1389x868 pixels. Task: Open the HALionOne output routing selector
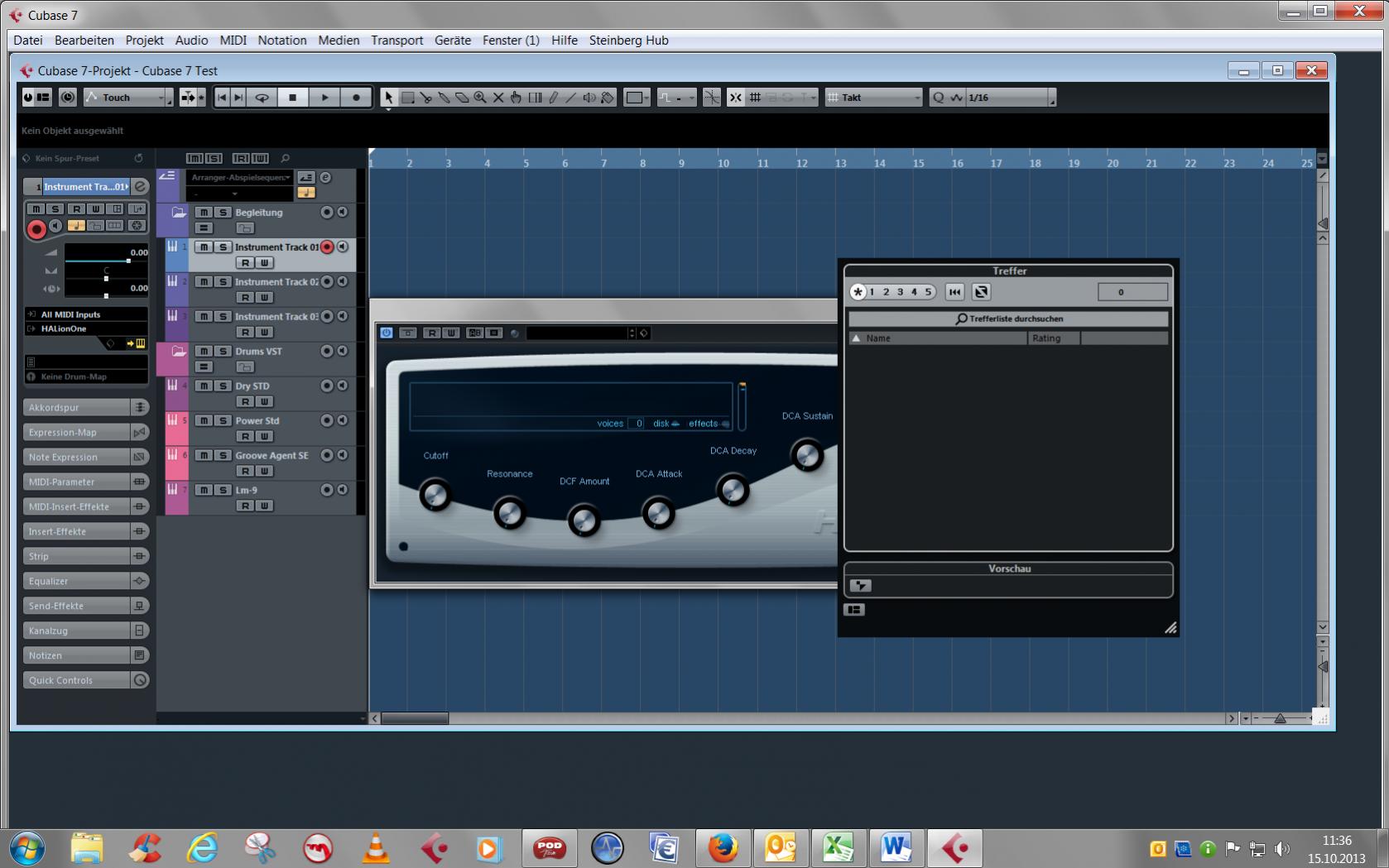point(86,328)
